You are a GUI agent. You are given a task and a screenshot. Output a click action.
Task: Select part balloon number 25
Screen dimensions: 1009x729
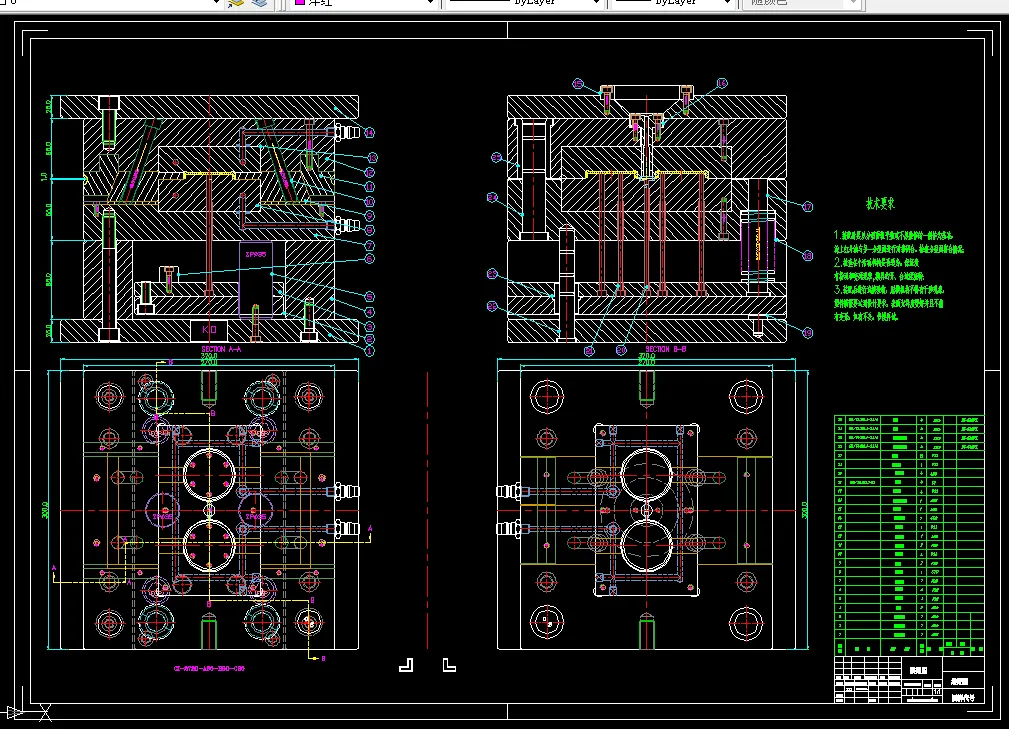tap(496, 158)
